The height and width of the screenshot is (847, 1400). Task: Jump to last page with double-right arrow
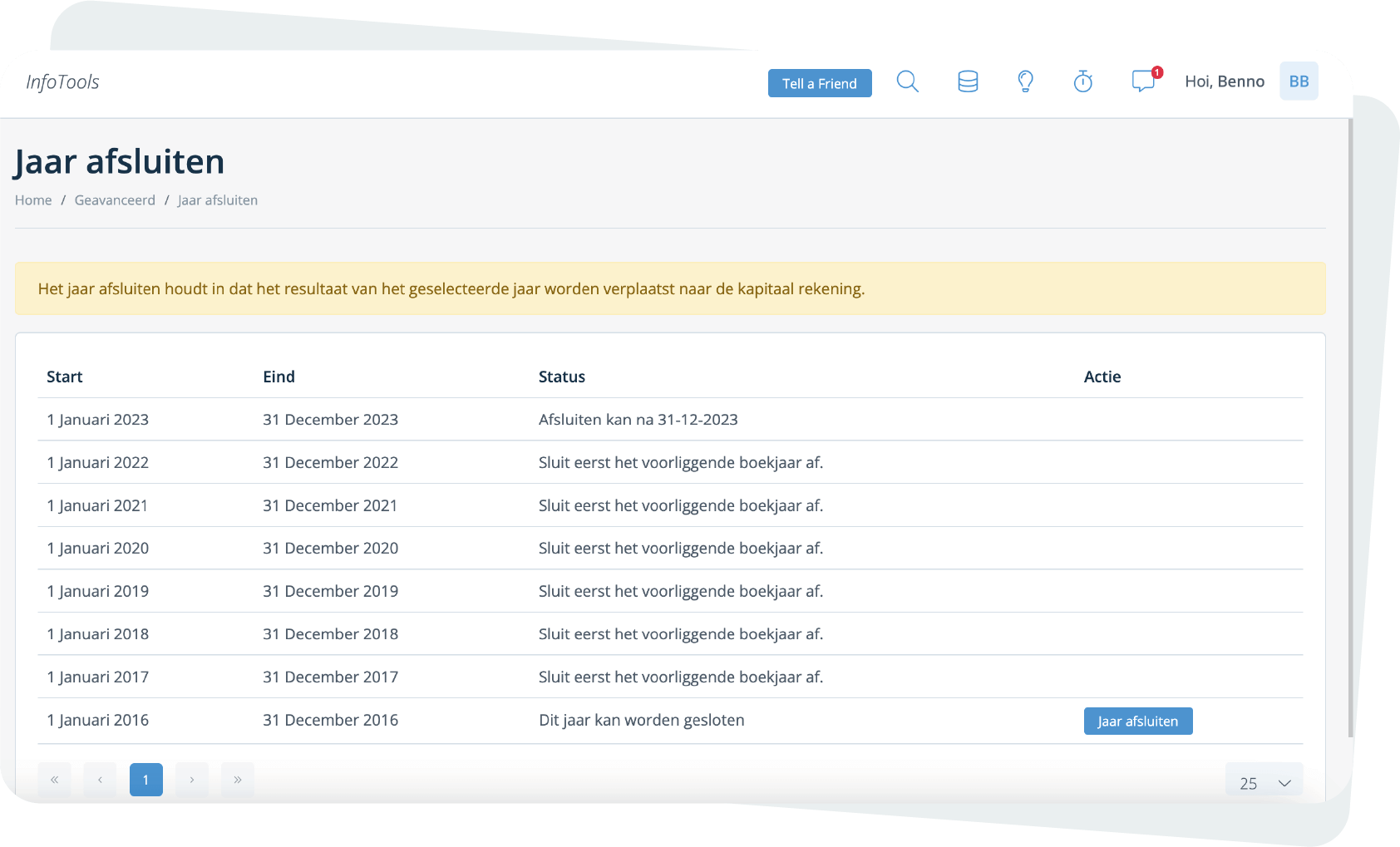click(238, 780)
